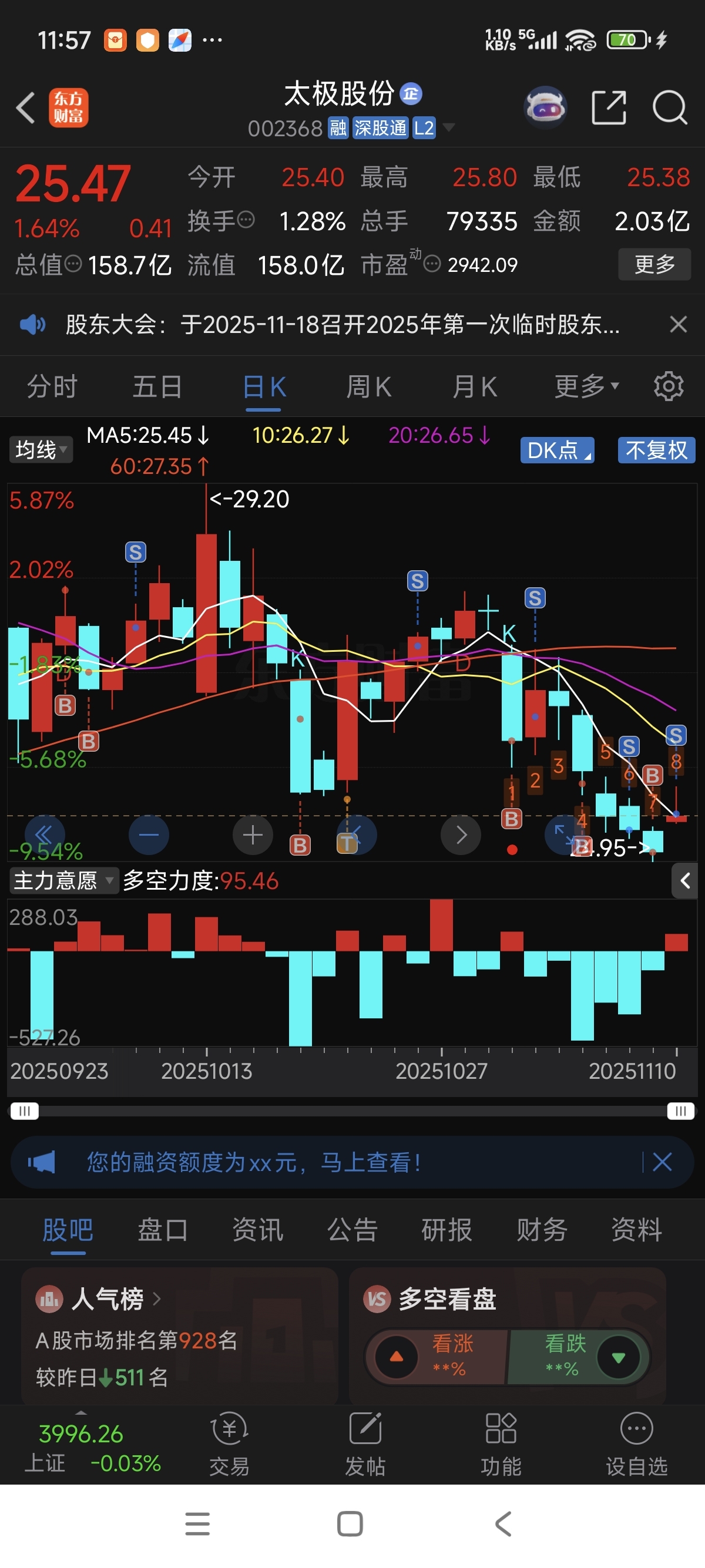The image size is (705, 1568).
Task: Tap Android recent apps menu button
Action: click(x=197, y=1523)
